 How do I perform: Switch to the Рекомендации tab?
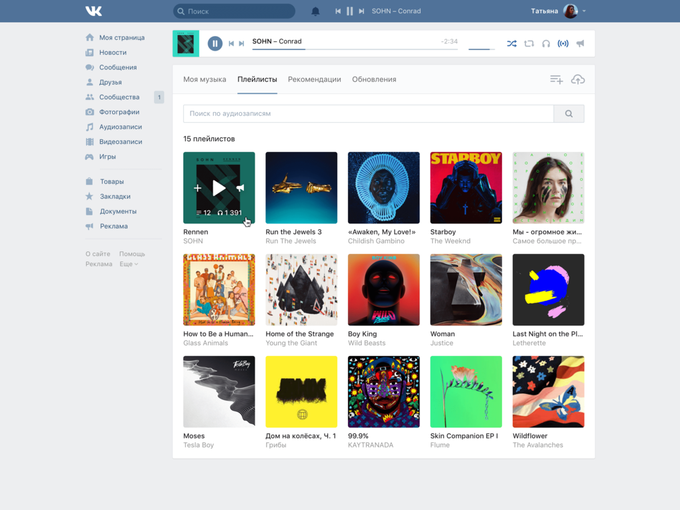click(x=314, y=79)
